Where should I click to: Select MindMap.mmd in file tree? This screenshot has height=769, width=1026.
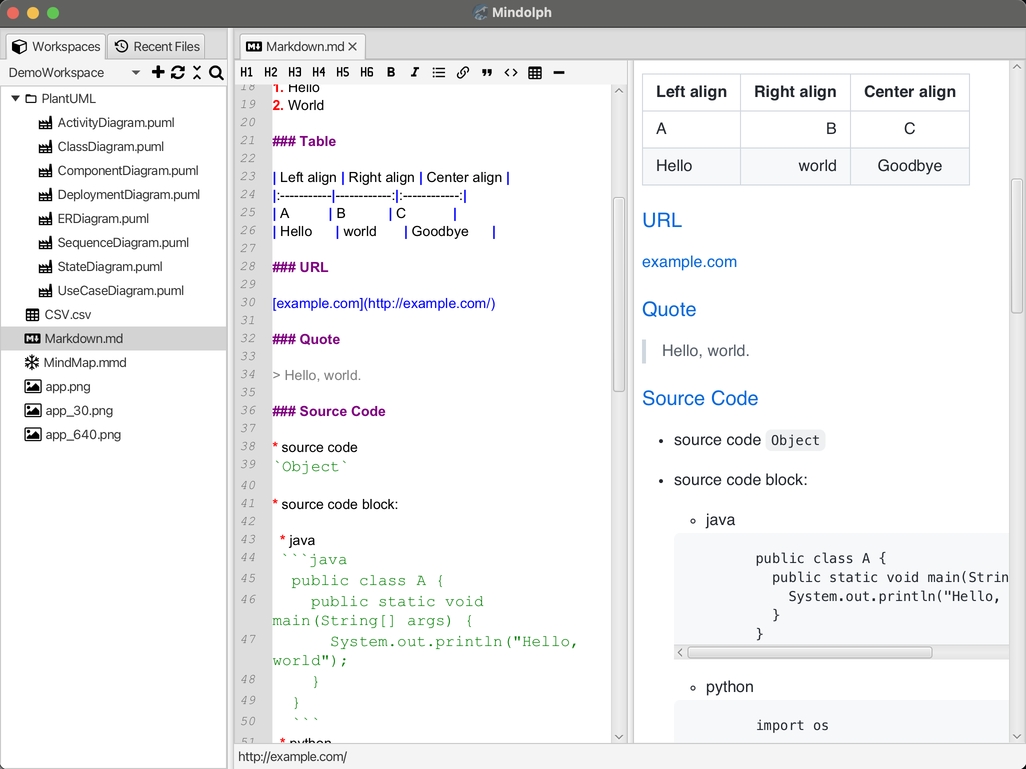pyautogui.click(x=84, y=363)
